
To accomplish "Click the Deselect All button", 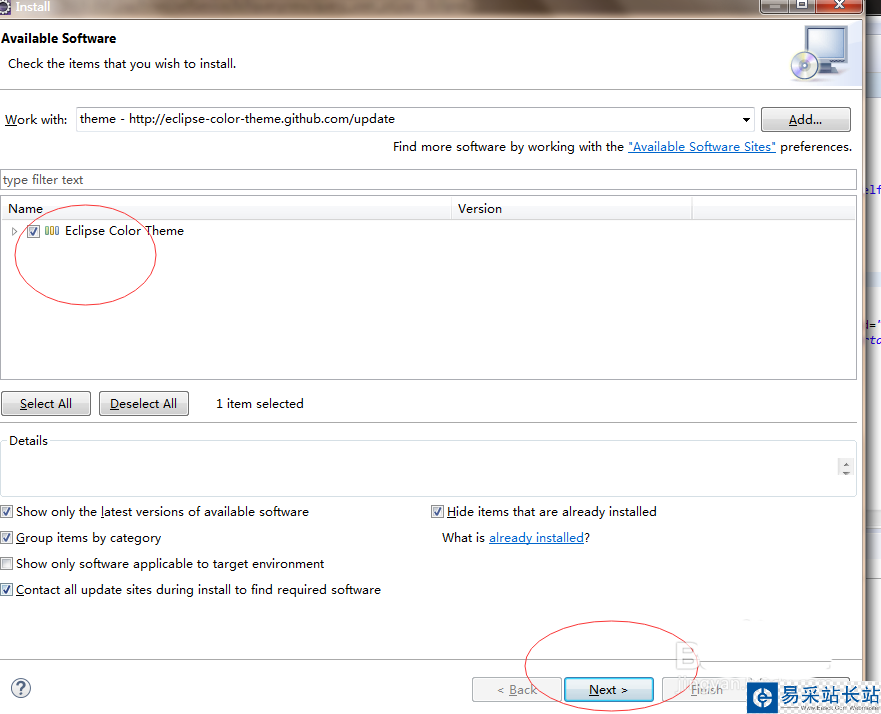I will pyautogui.click(x=143, y=404).
